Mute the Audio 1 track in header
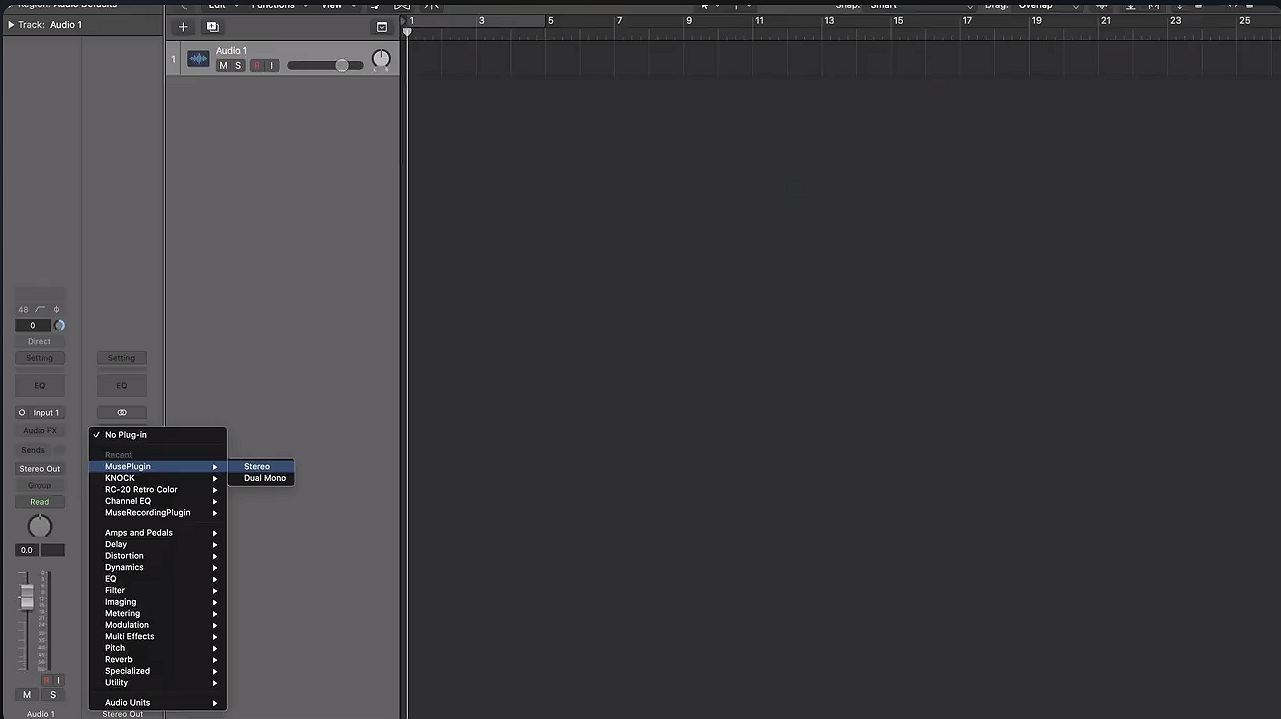The height and width of the screenshot is (719, 1281). click(223, 66)
